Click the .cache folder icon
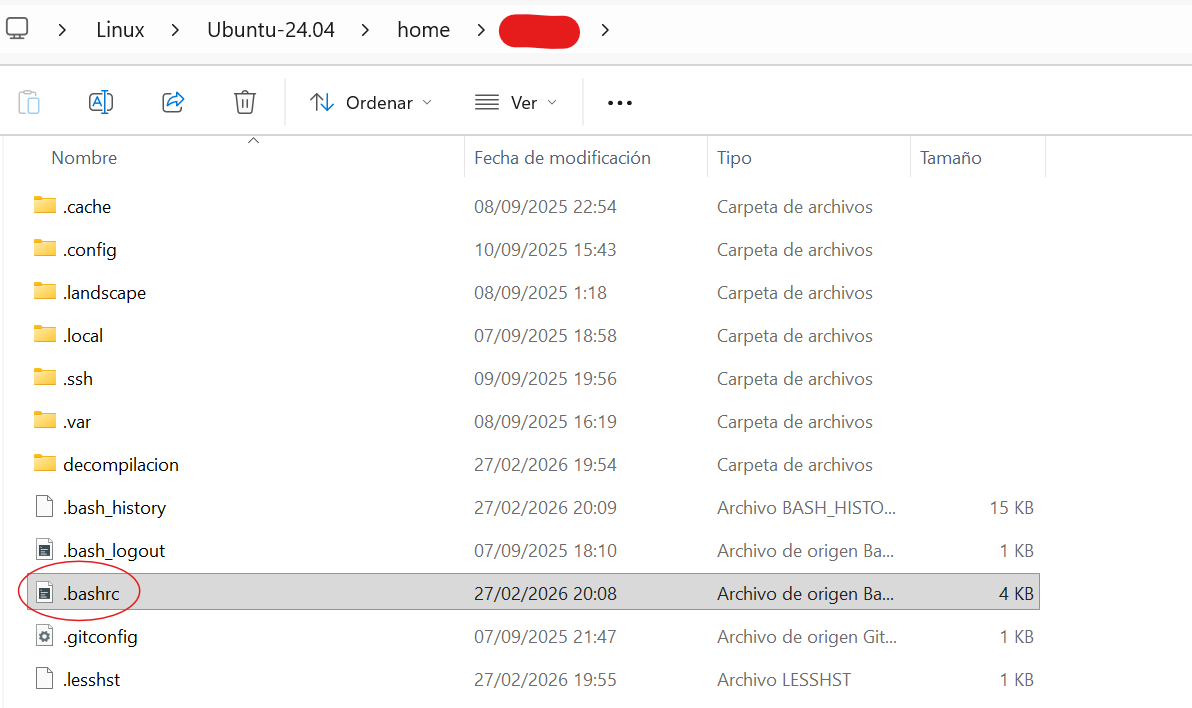The width and height of the screenshot is (1192, 708). click(x=44, y=206)
